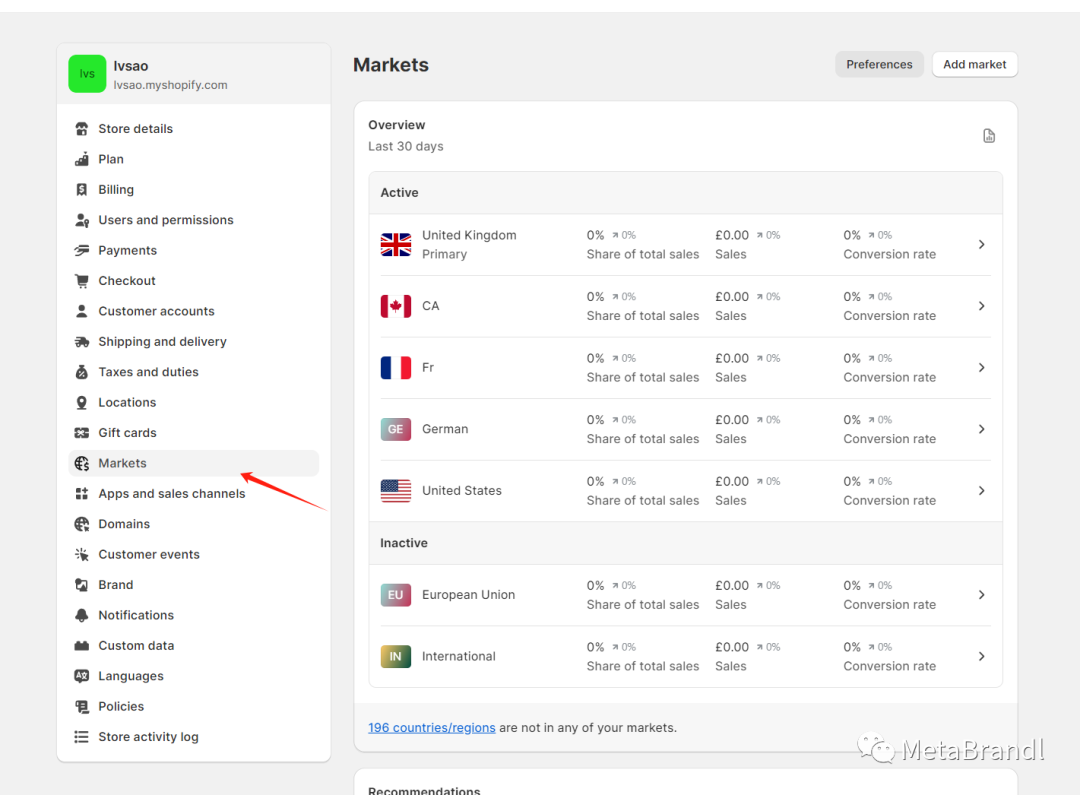
Task: Expand the International market chevron
Action: pos(982,657)
